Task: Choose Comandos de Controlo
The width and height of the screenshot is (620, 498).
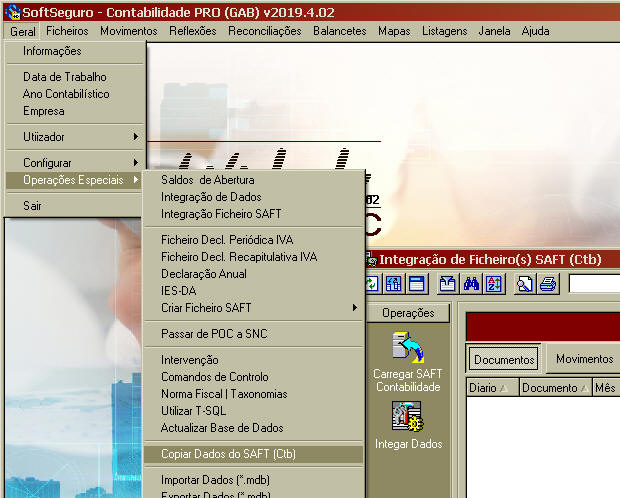Action: 253,377
